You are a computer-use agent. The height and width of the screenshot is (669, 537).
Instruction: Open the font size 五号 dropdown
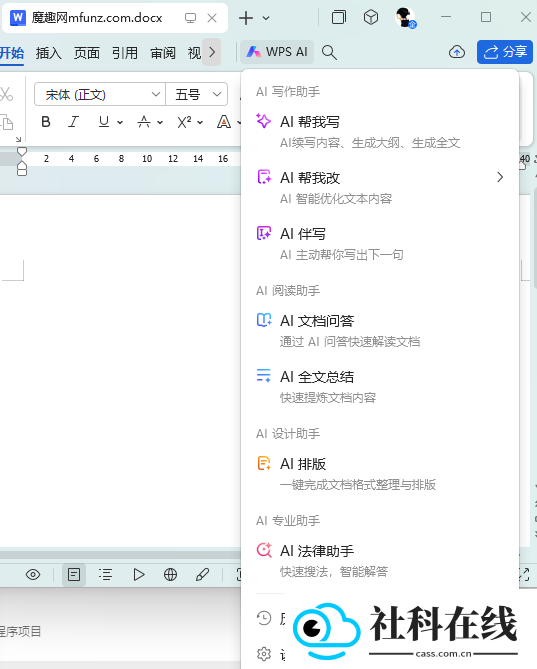[x=197, y=94]
